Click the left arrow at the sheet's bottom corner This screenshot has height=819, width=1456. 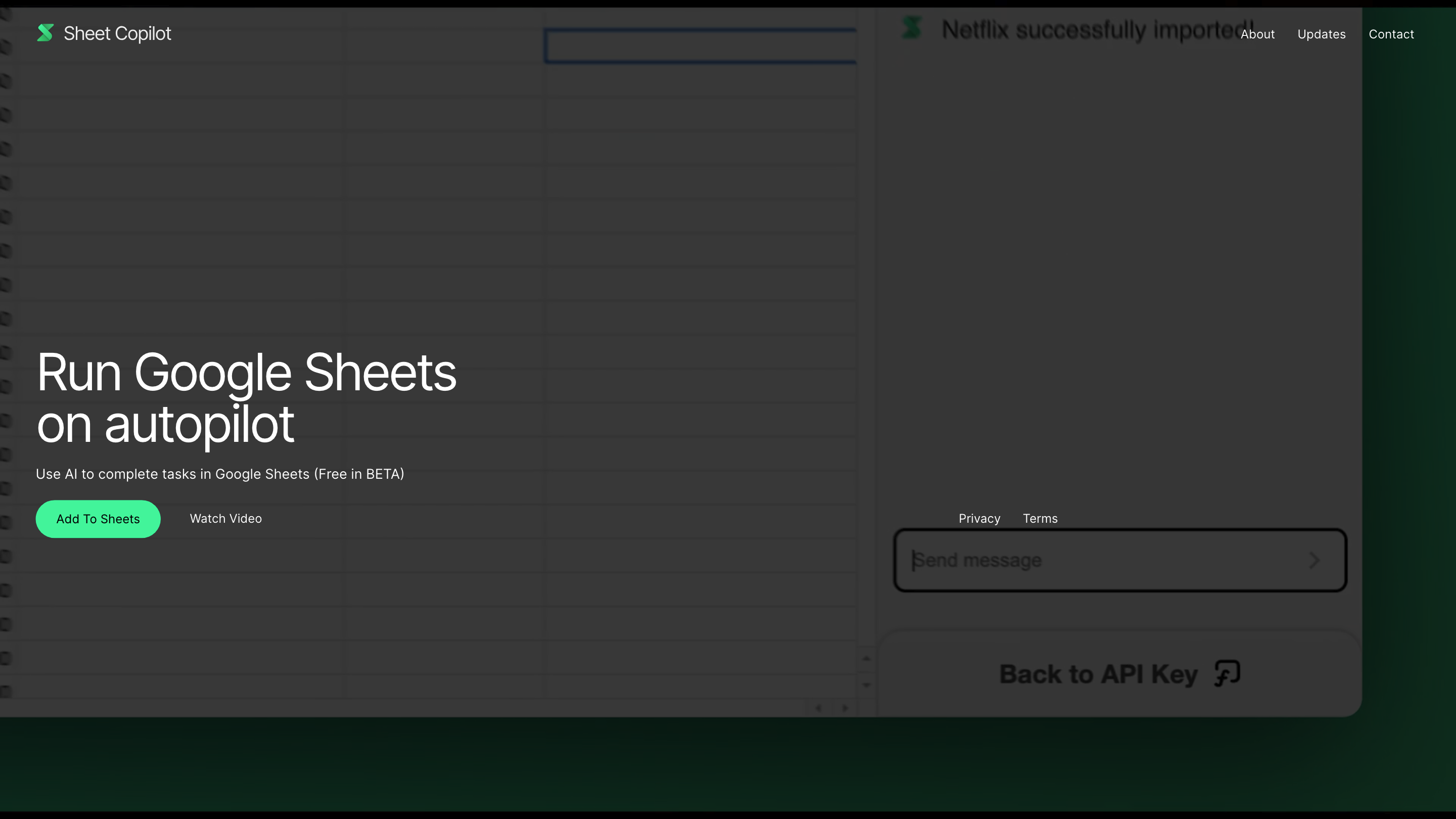[x=819, y=708]
